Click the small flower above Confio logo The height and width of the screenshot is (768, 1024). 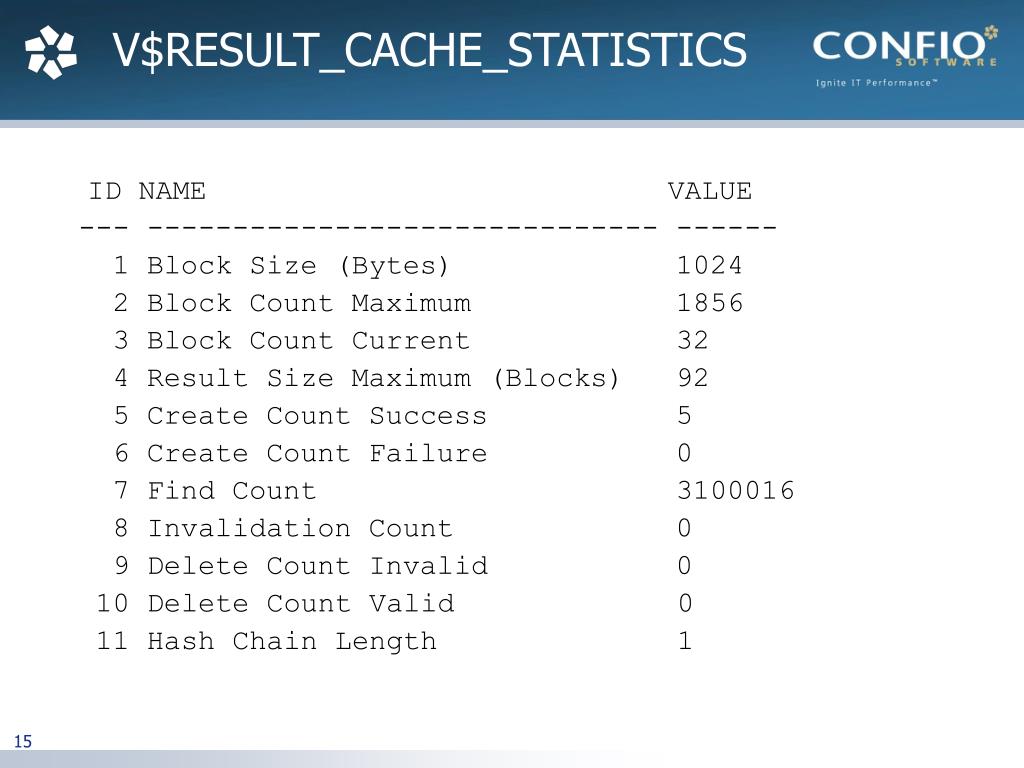(991, 32)
